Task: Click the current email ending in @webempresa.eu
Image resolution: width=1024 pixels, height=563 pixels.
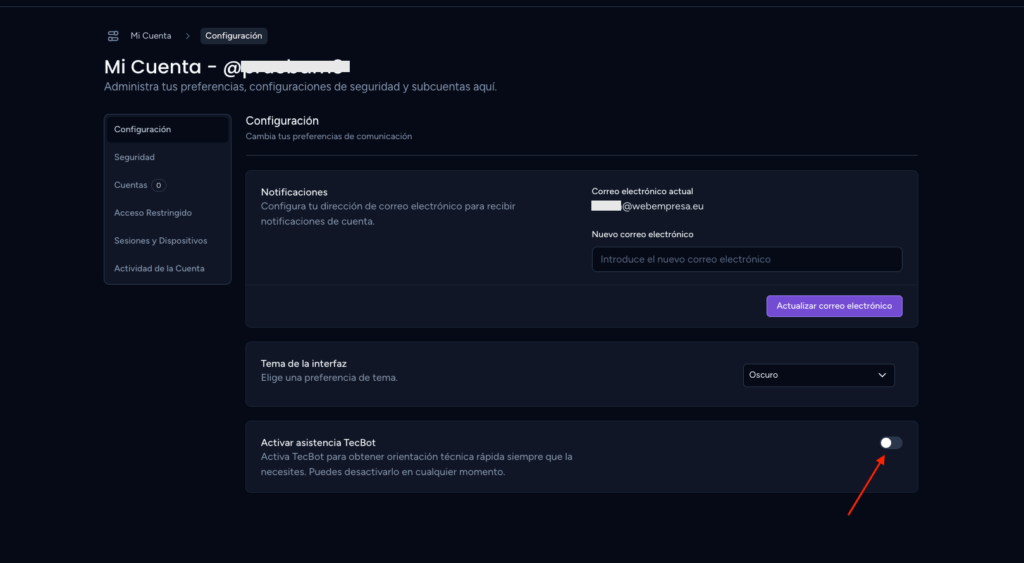Action: click(647, 206)
